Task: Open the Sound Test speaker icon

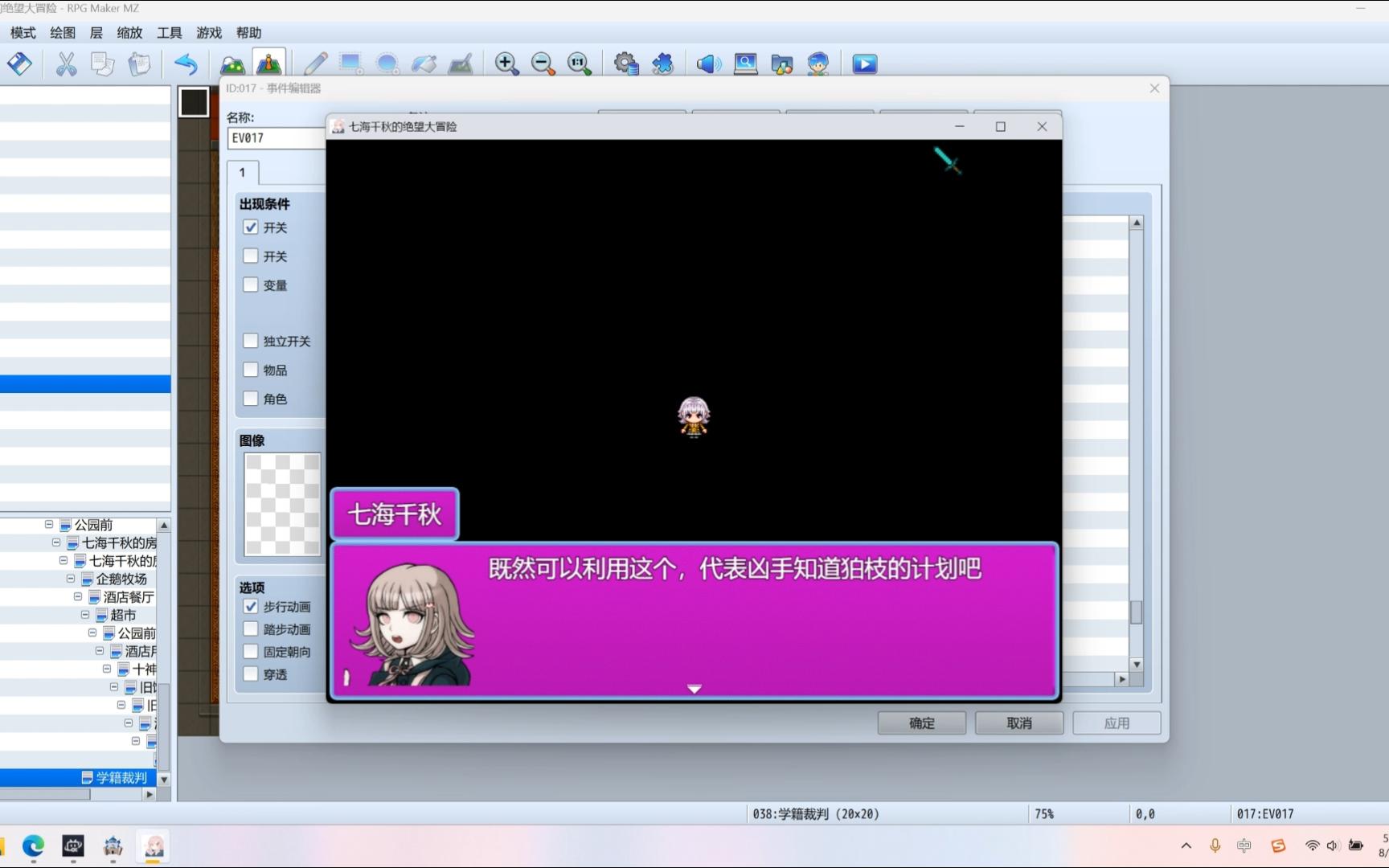Action: tap(709, 63)
